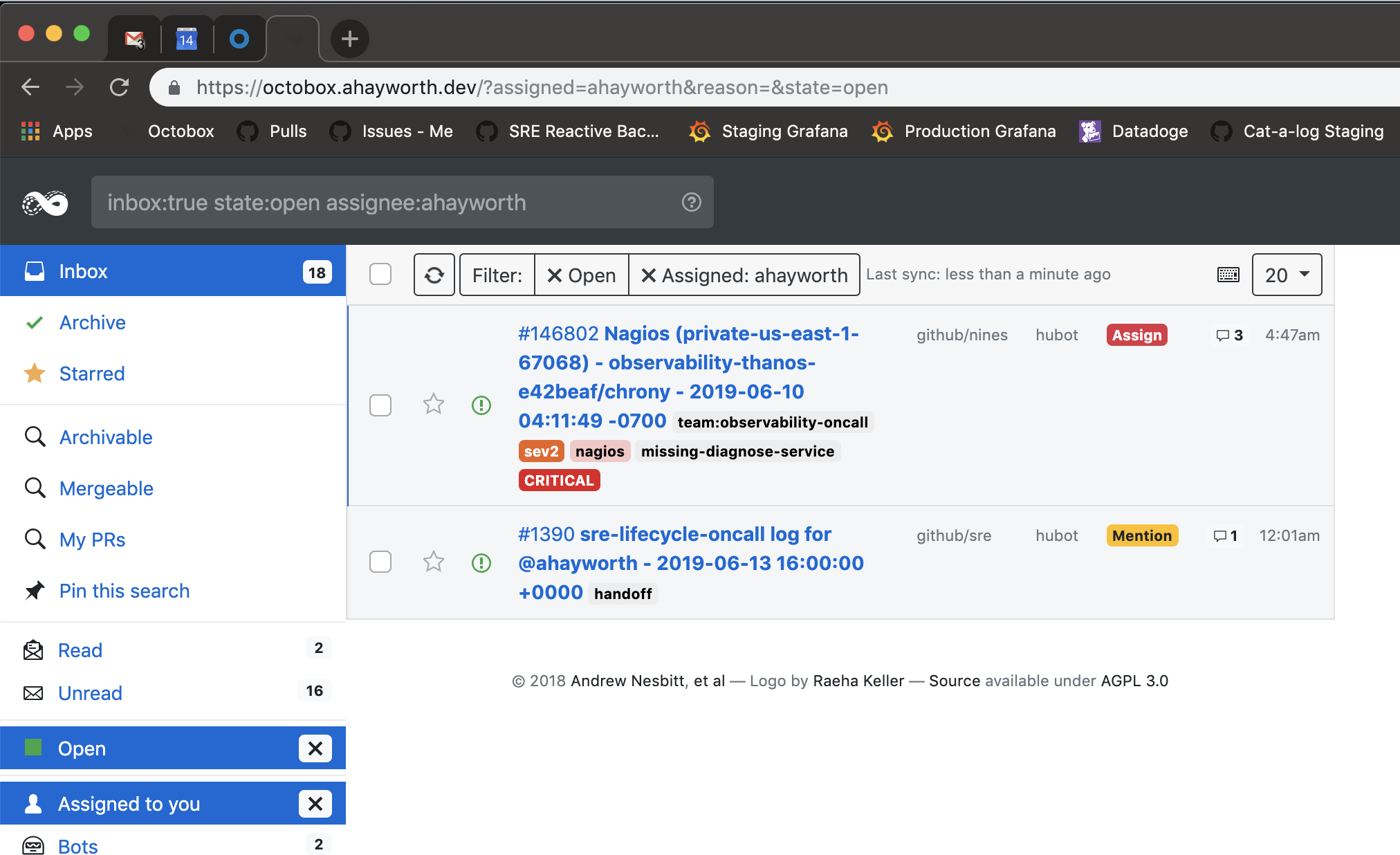This screenshot has width=1400, height=855.
Task: Click hubot in the #146802 row
Action: pyautogui.click(x=1057, y=335)
